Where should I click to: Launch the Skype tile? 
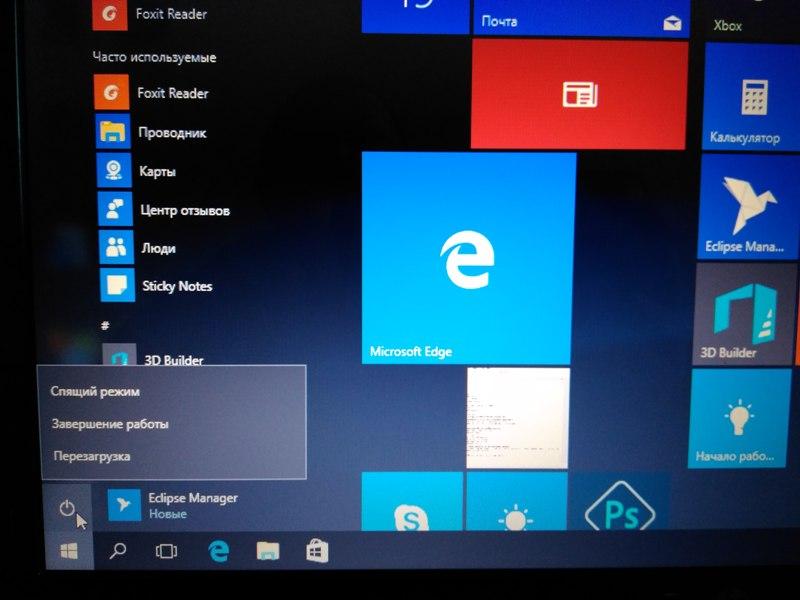412,502
